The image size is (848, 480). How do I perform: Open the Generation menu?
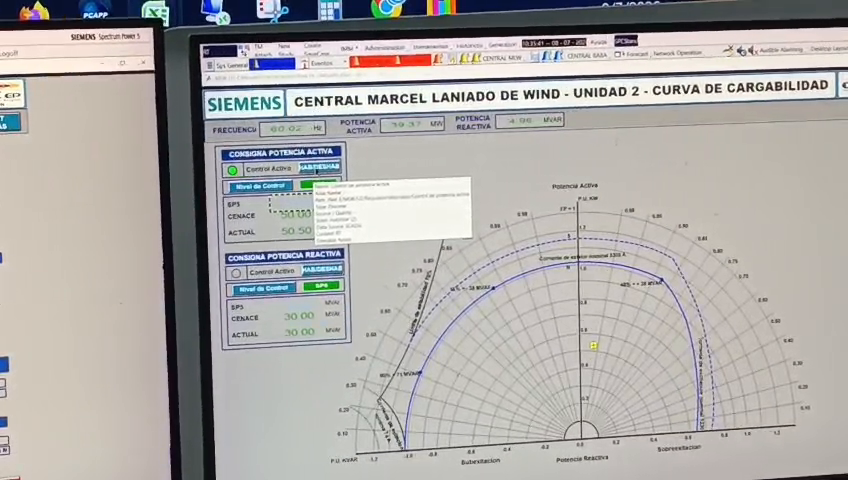(x=503, y=45)
